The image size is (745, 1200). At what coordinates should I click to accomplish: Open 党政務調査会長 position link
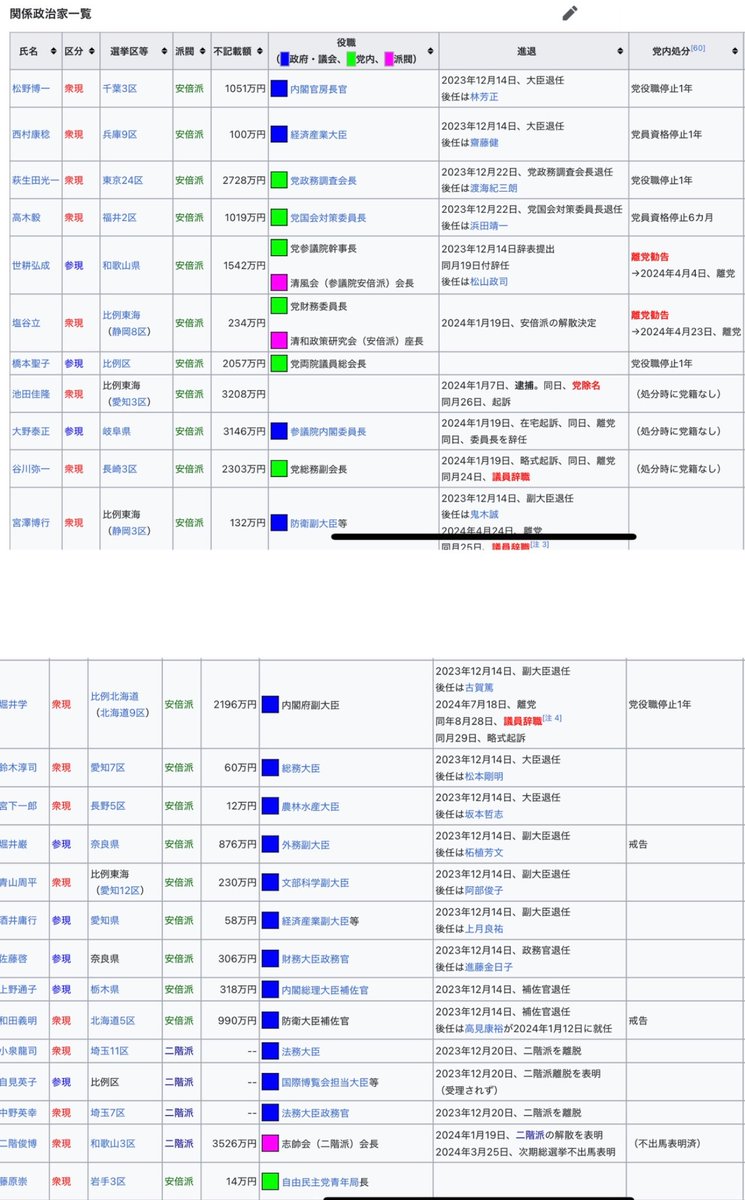(x=323, y=181)
